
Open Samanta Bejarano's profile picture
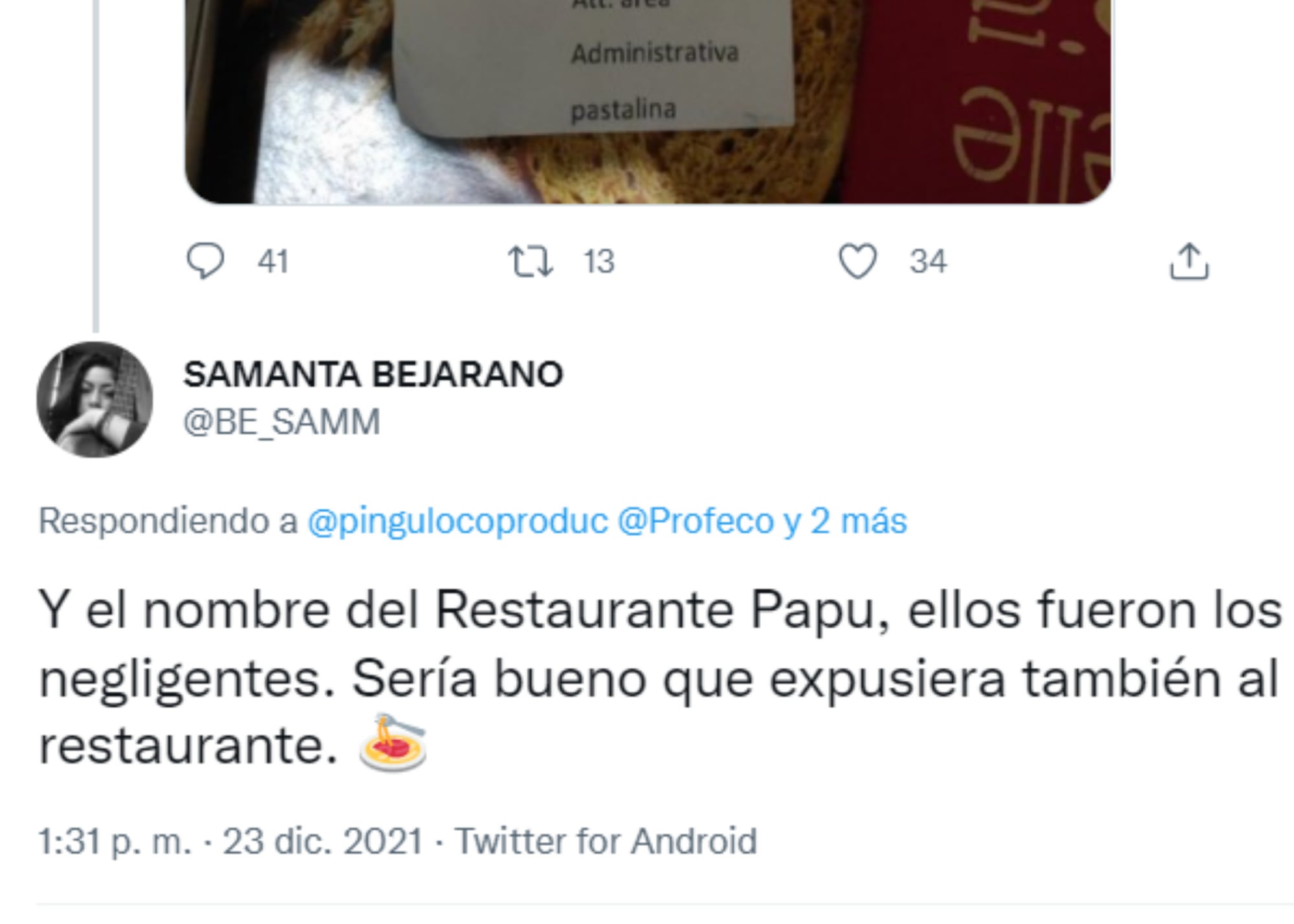(x=95, y=400)
